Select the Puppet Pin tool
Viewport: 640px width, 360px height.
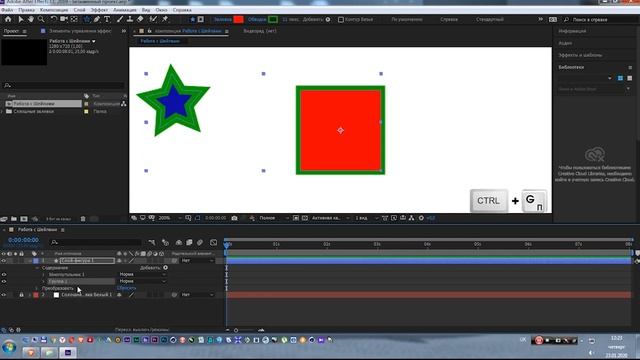point(165,19)
